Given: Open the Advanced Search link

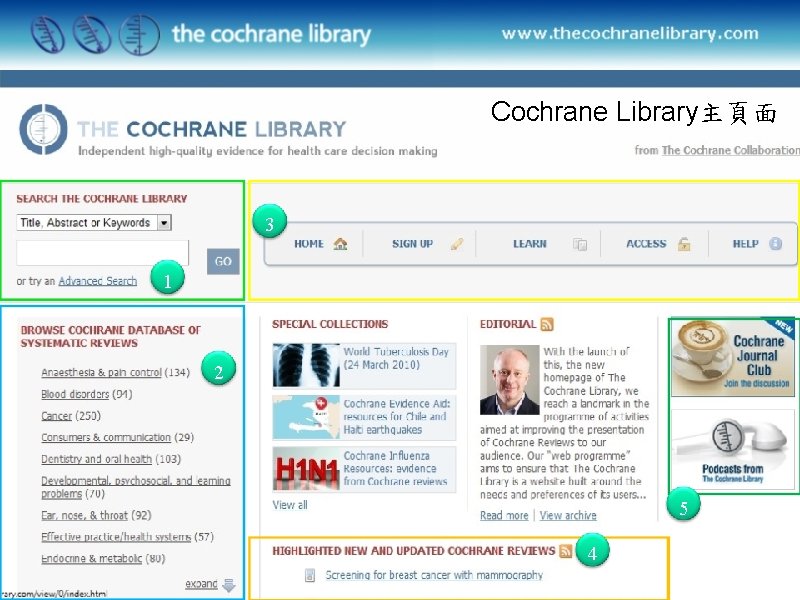Looking at the screenshot, I should click(x=97, y=281).
